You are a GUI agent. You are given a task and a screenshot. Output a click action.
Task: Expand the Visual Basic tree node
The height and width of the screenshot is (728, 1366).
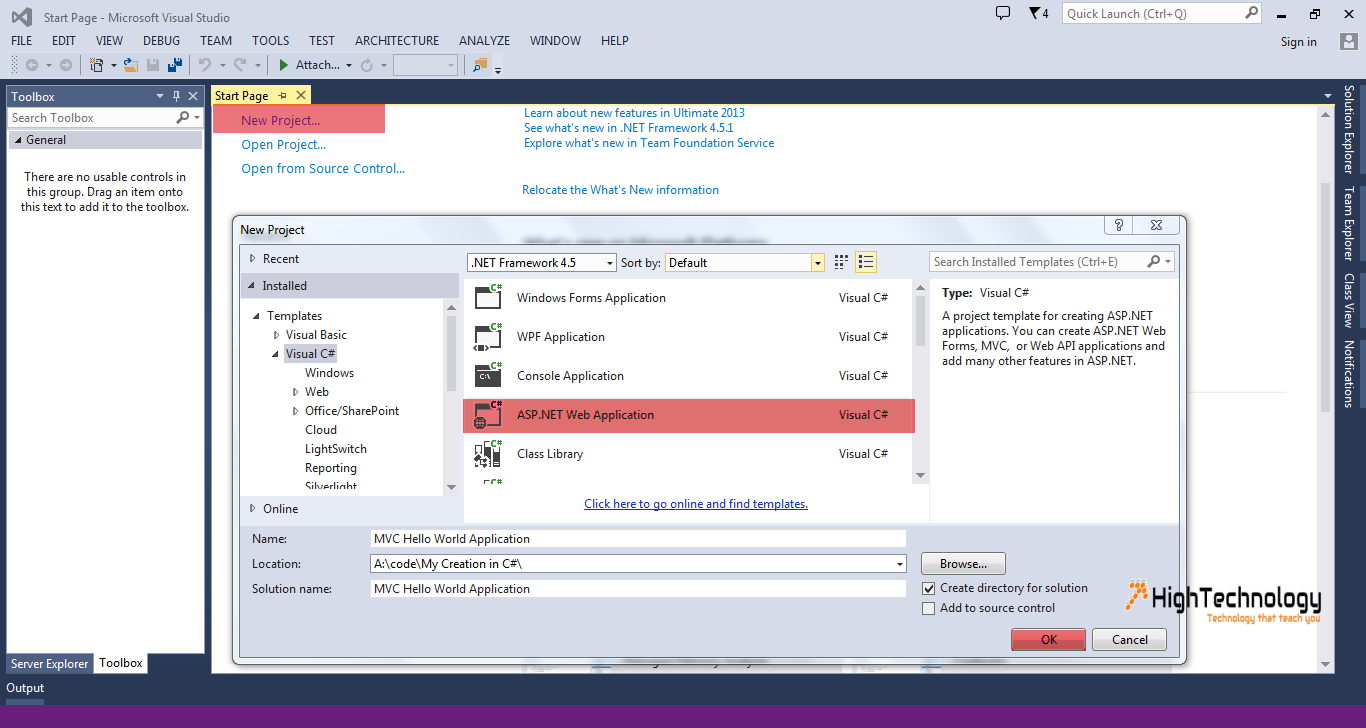click(x=277, y=335)
